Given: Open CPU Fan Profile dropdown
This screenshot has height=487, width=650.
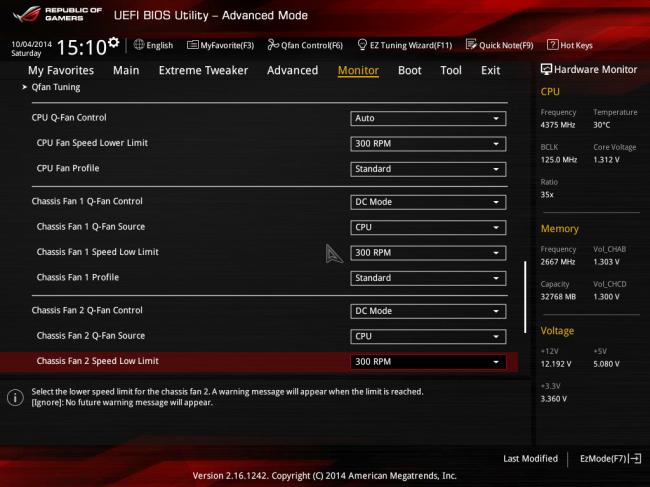Looking at the screenshot, I should tap(428, 169).
